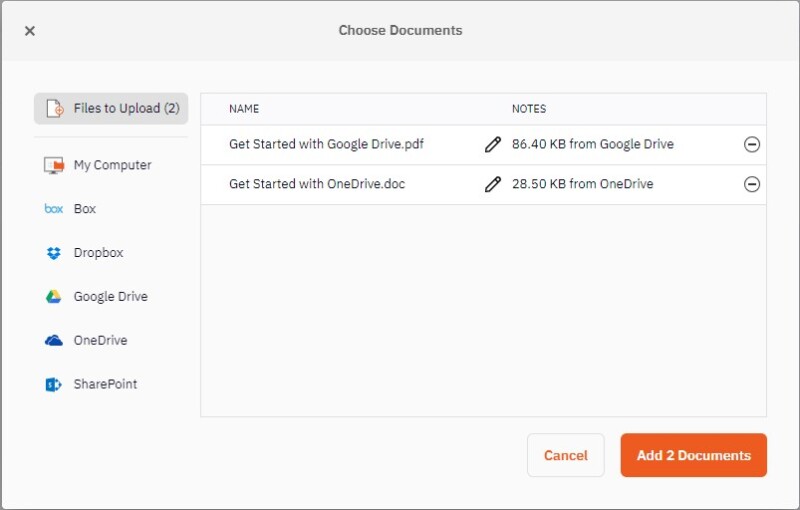The image size is (800, 510).
Task: Select the My Computer source icon
Action: 54,165
